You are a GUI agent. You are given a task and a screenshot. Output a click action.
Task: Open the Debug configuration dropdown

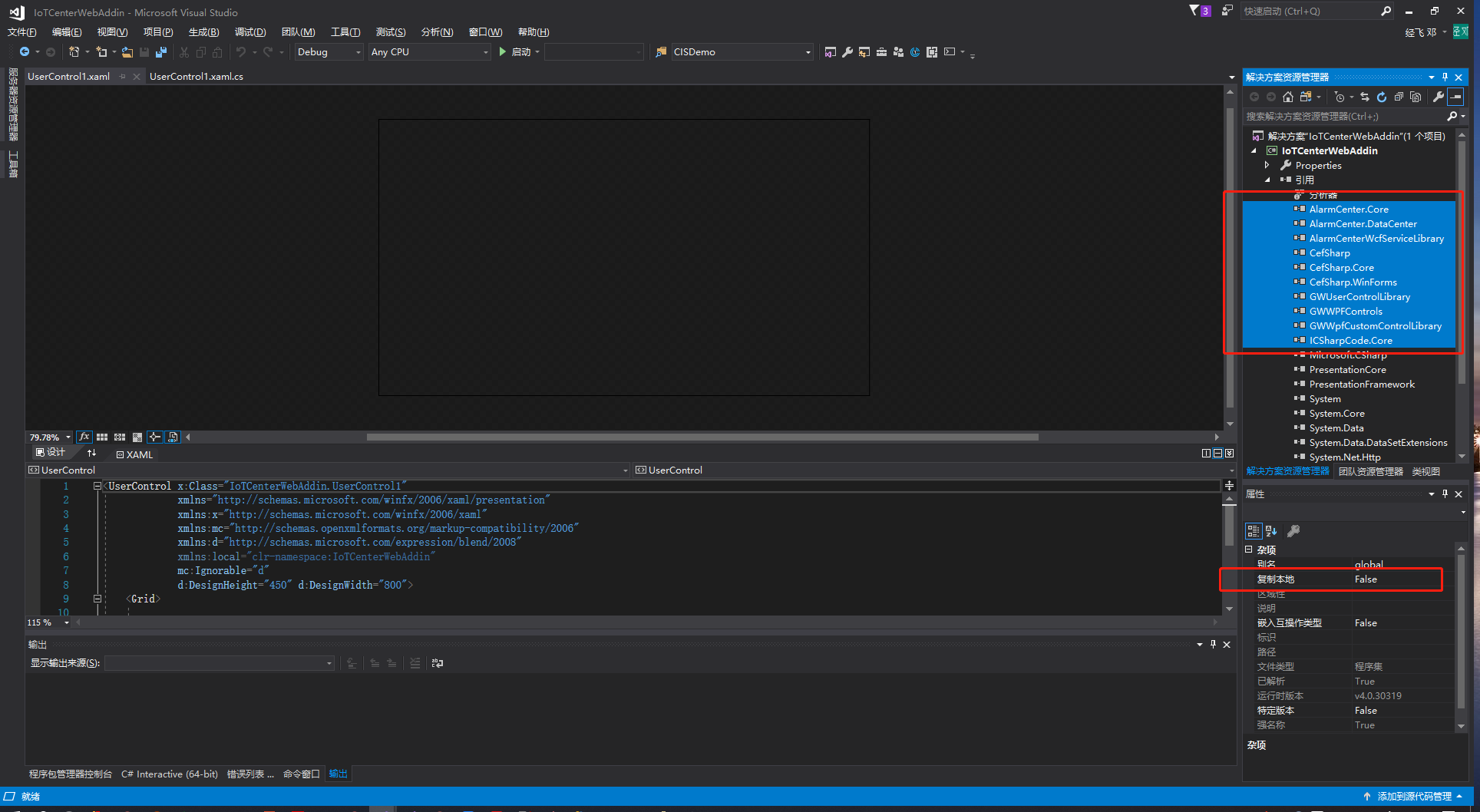[329, 52]
